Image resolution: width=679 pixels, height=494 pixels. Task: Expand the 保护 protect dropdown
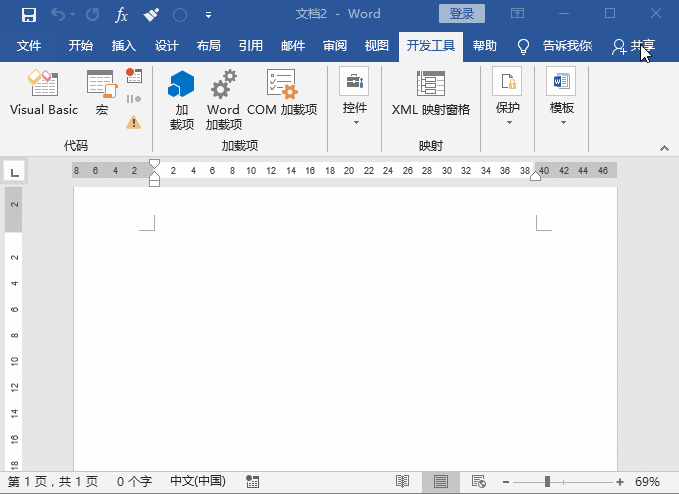coord(508,98)
